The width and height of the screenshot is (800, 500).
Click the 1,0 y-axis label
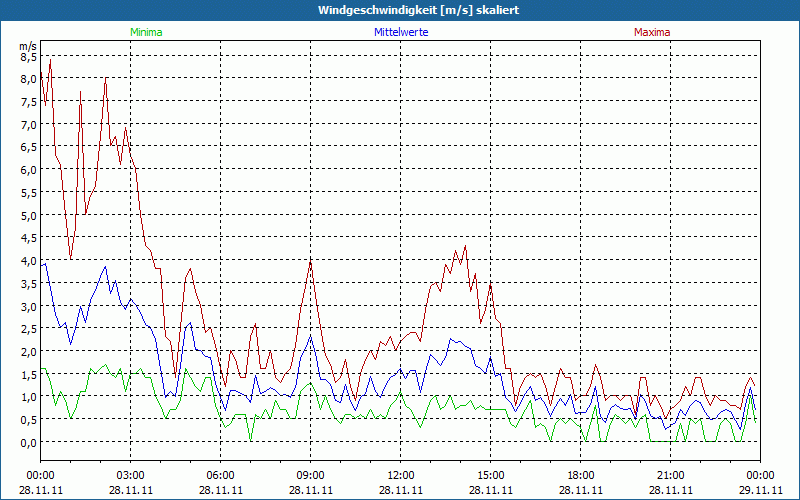tap(29, 397)
